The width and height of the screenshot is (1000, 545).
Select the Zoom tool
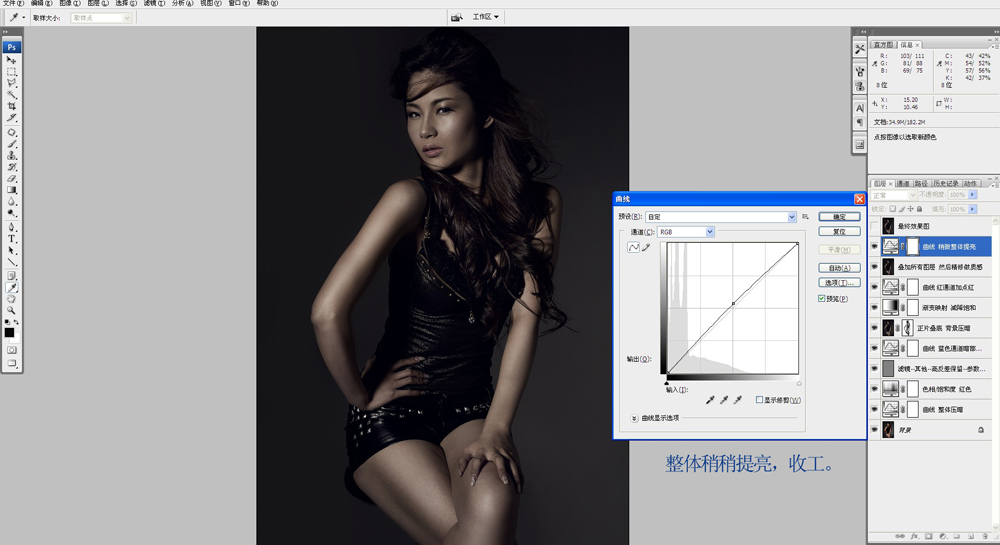(11, 310)
